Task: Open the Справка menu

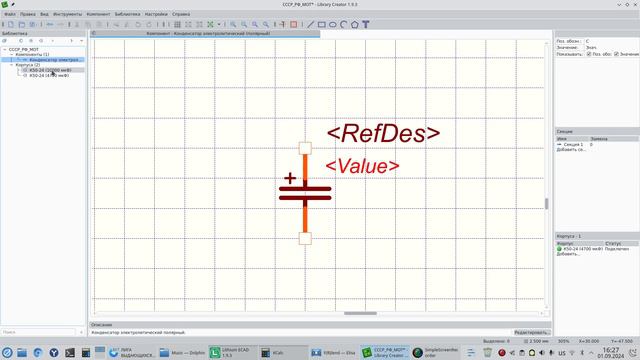Action: pyautogui.click(x=181, y=14)
